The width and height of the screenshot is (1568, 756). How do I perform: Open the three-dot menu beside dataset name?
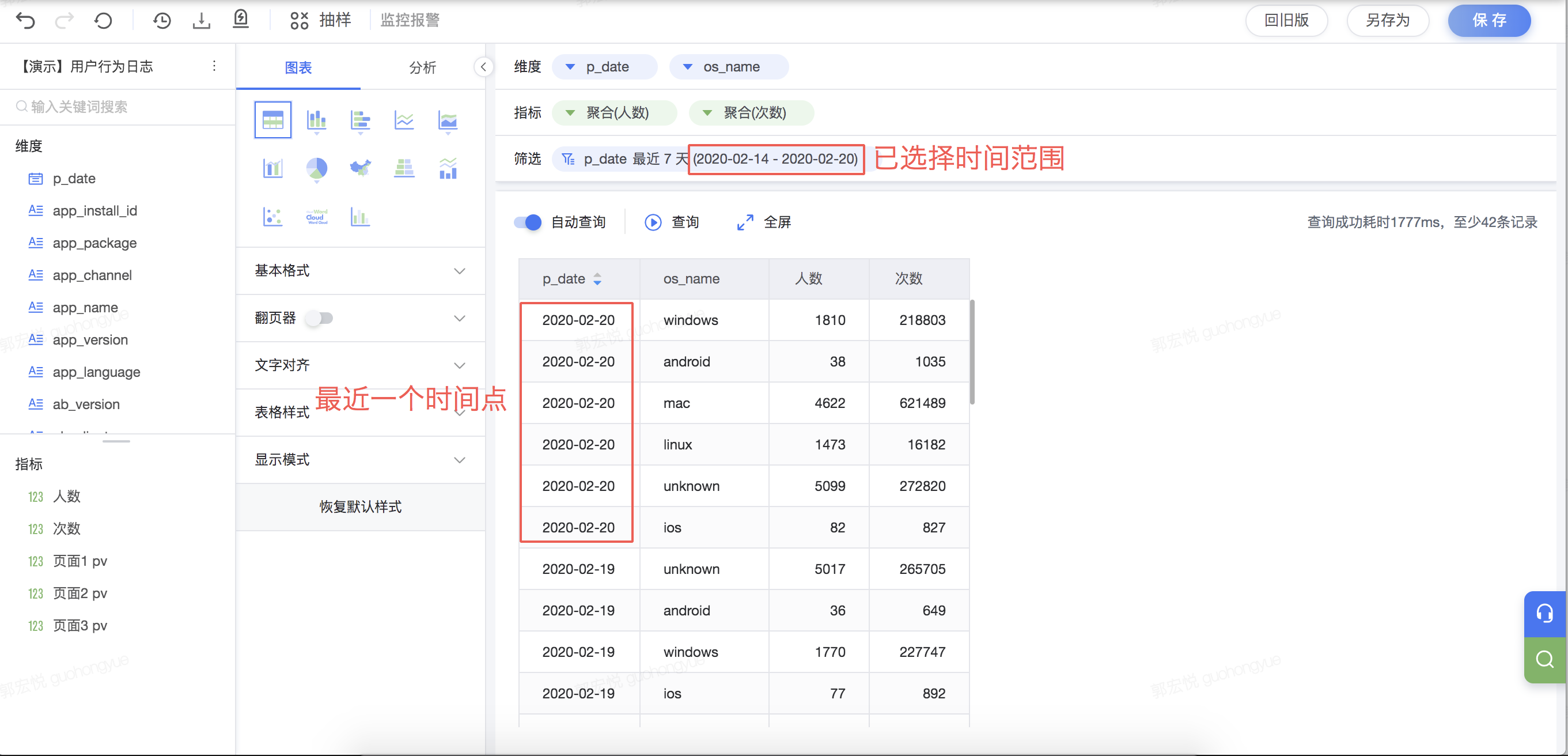click(x=214, y=66)
